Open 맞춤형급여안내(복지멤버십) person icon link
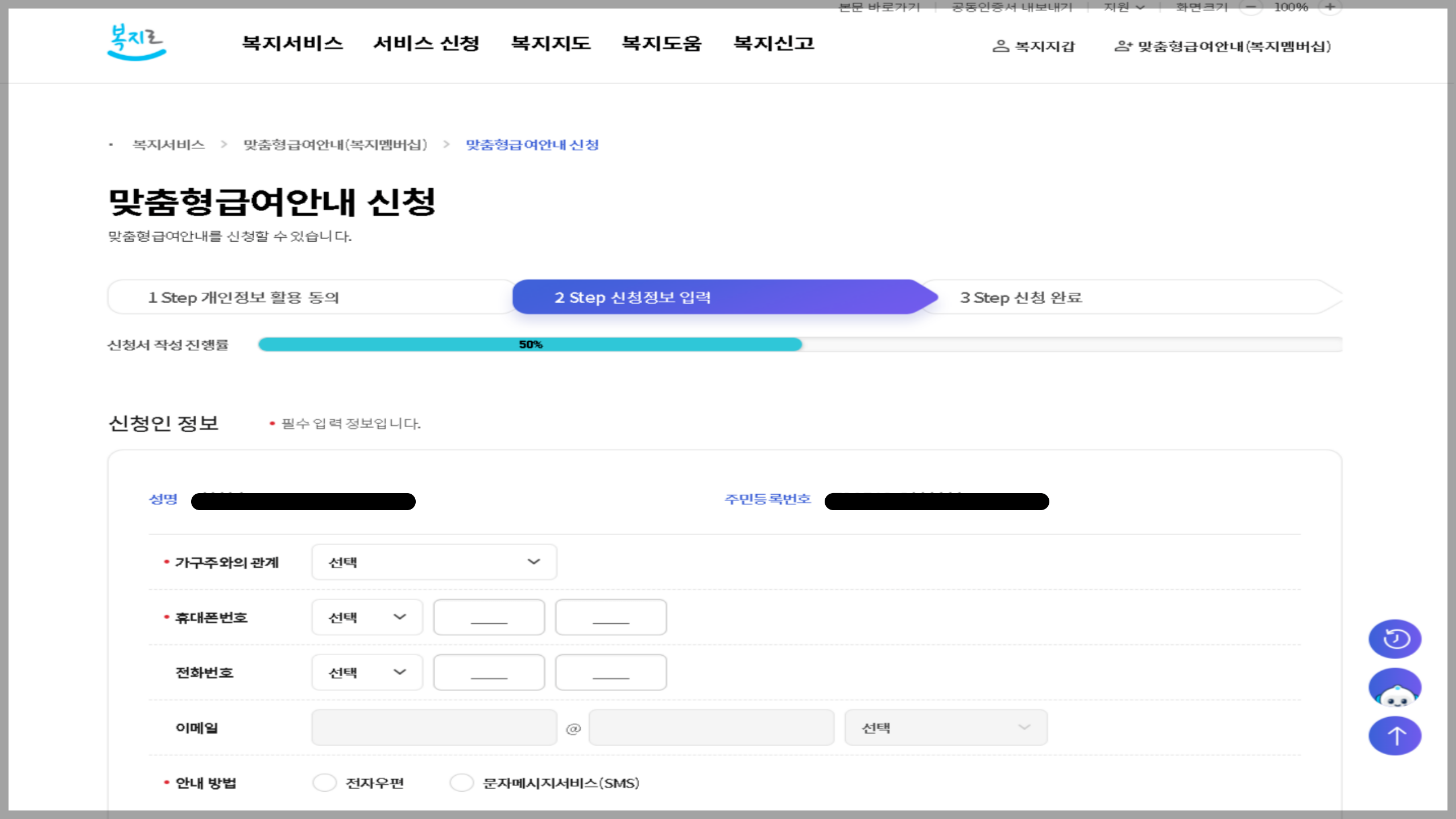1456x819 pixels. pos(1123,46)
